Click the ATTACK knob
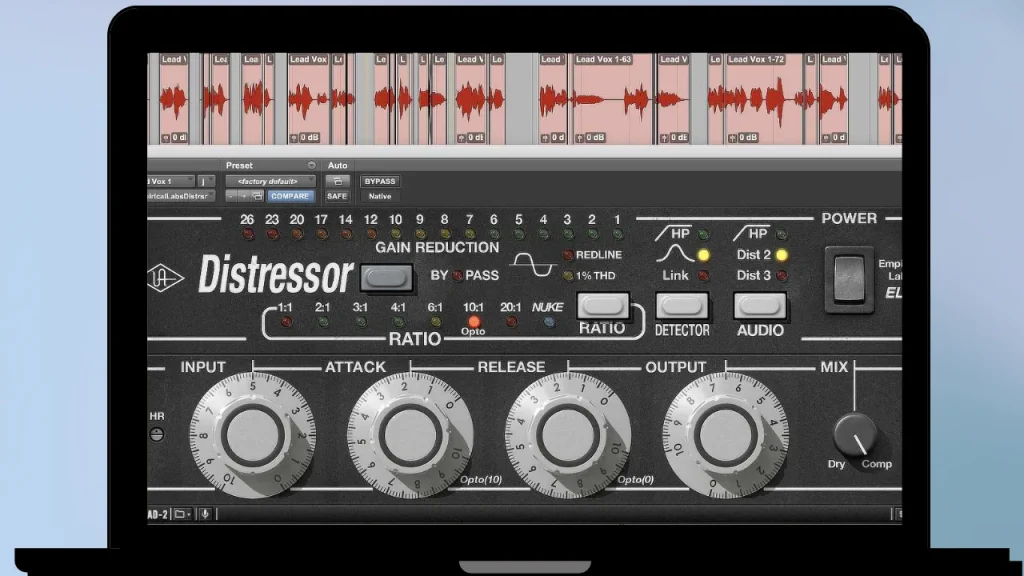The width and height of the screenshot is (1024, 576). pos(410,436)
